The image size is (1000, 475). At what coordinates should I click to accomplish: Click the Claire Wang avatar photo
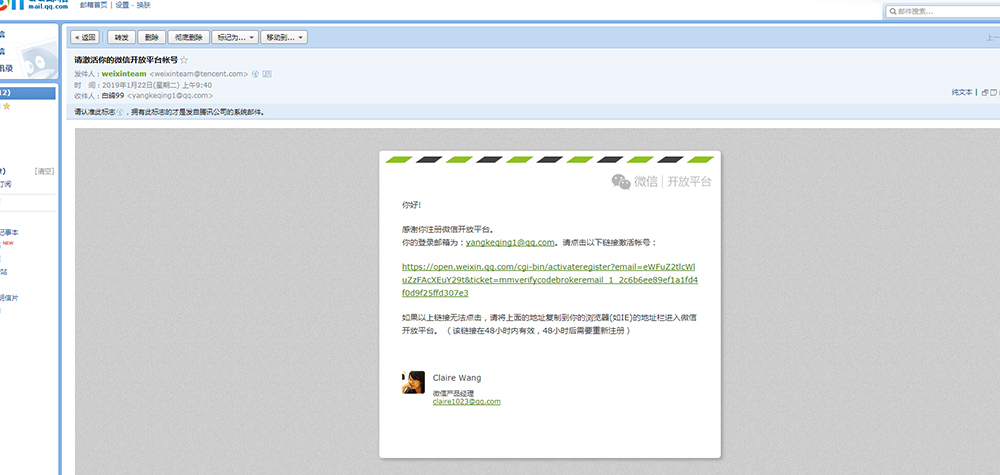click(x=413, y=382)
